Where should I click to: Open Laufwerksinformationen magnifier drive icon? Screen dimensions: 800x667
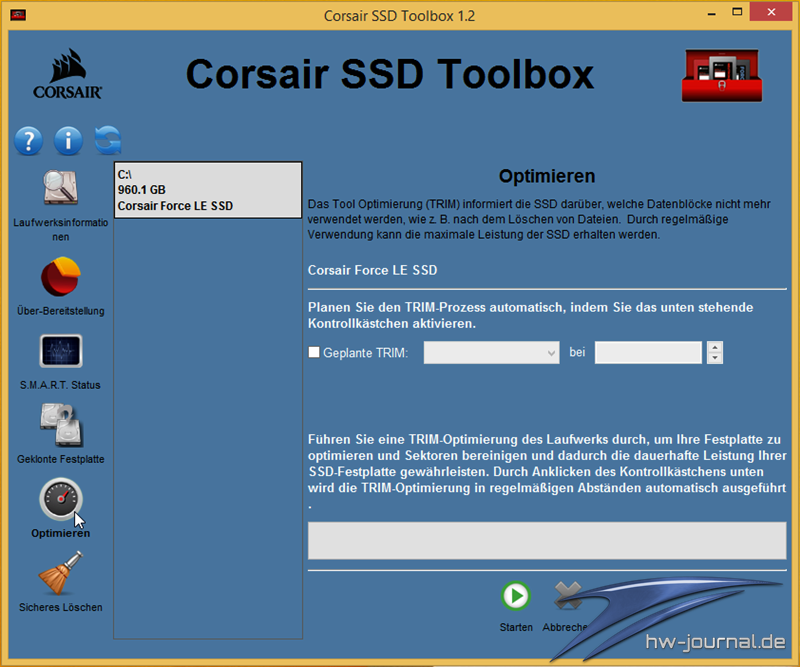[61, 187]
